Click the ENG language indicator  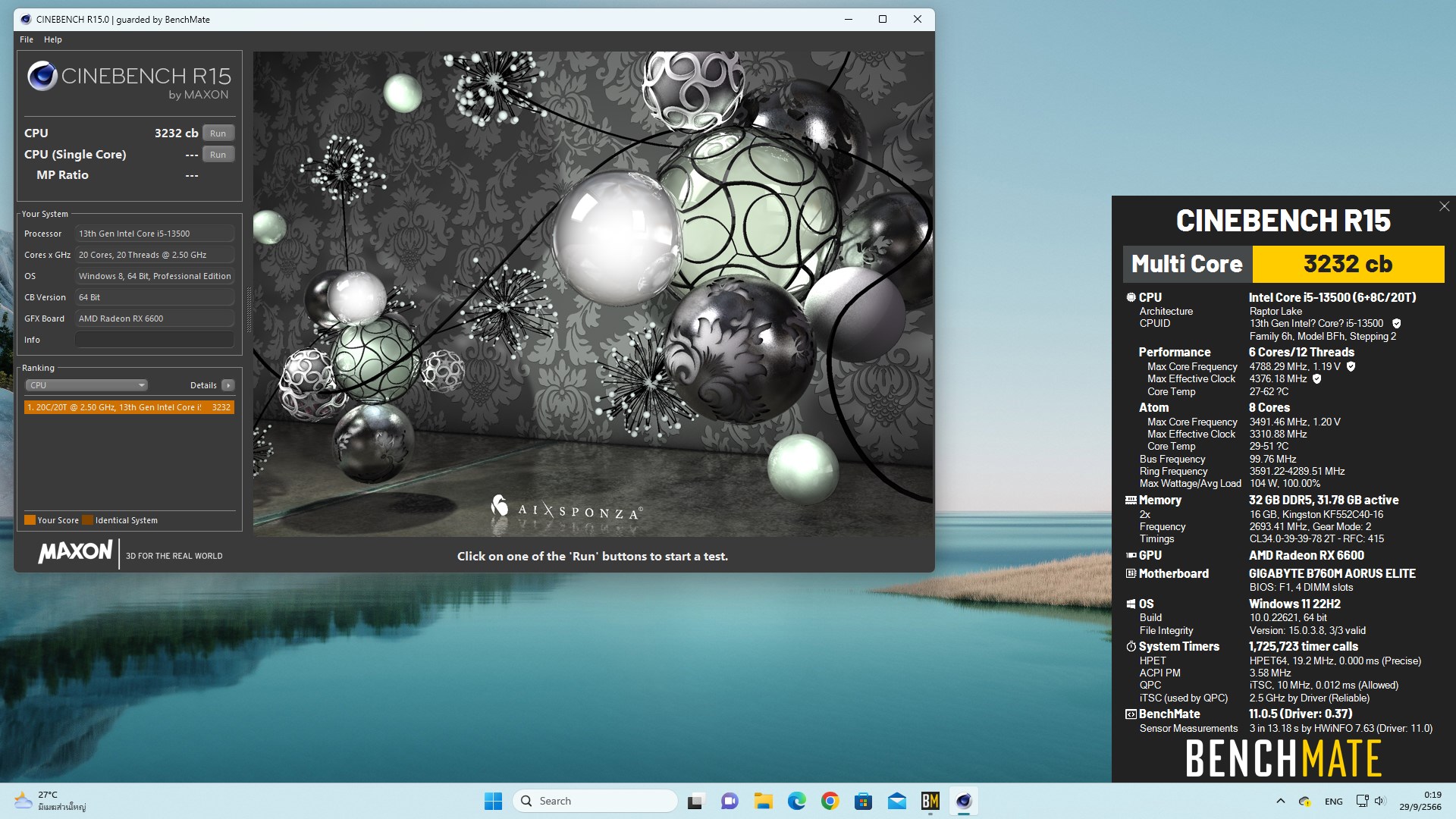tap(1334, 802)
